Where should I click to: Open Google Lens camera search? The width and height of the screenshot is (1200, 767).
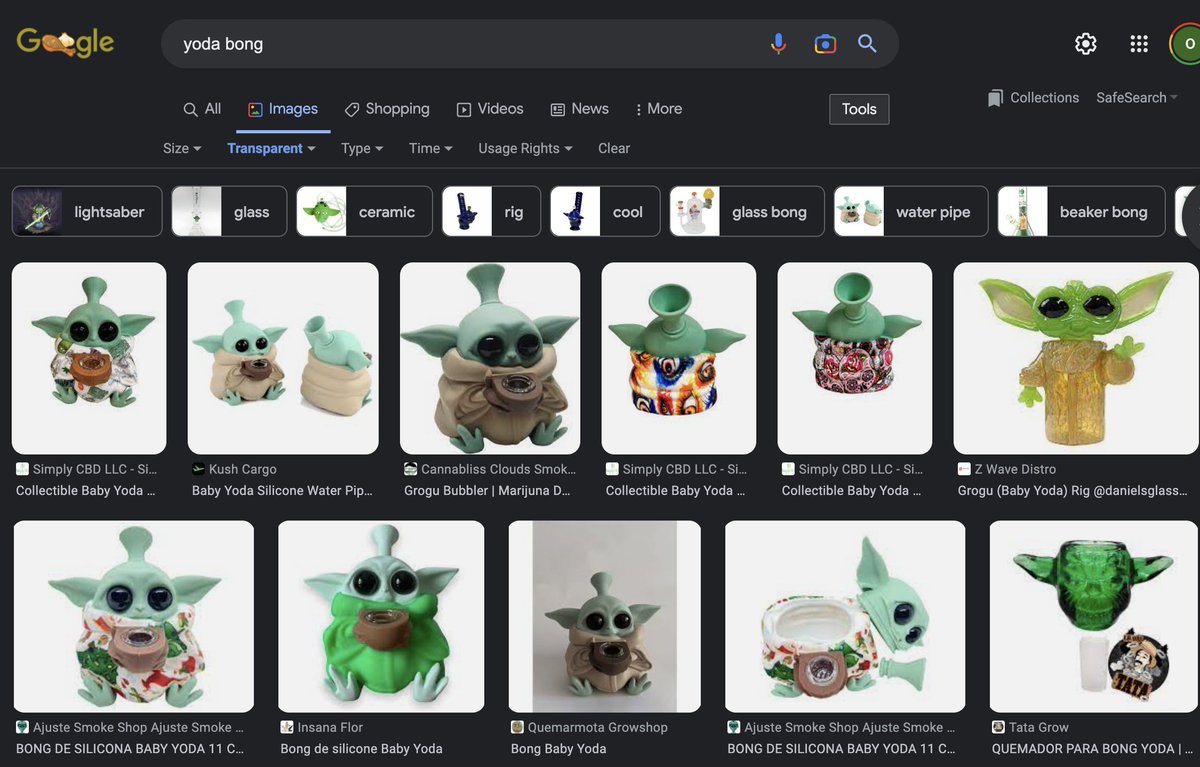coord(824,44)
